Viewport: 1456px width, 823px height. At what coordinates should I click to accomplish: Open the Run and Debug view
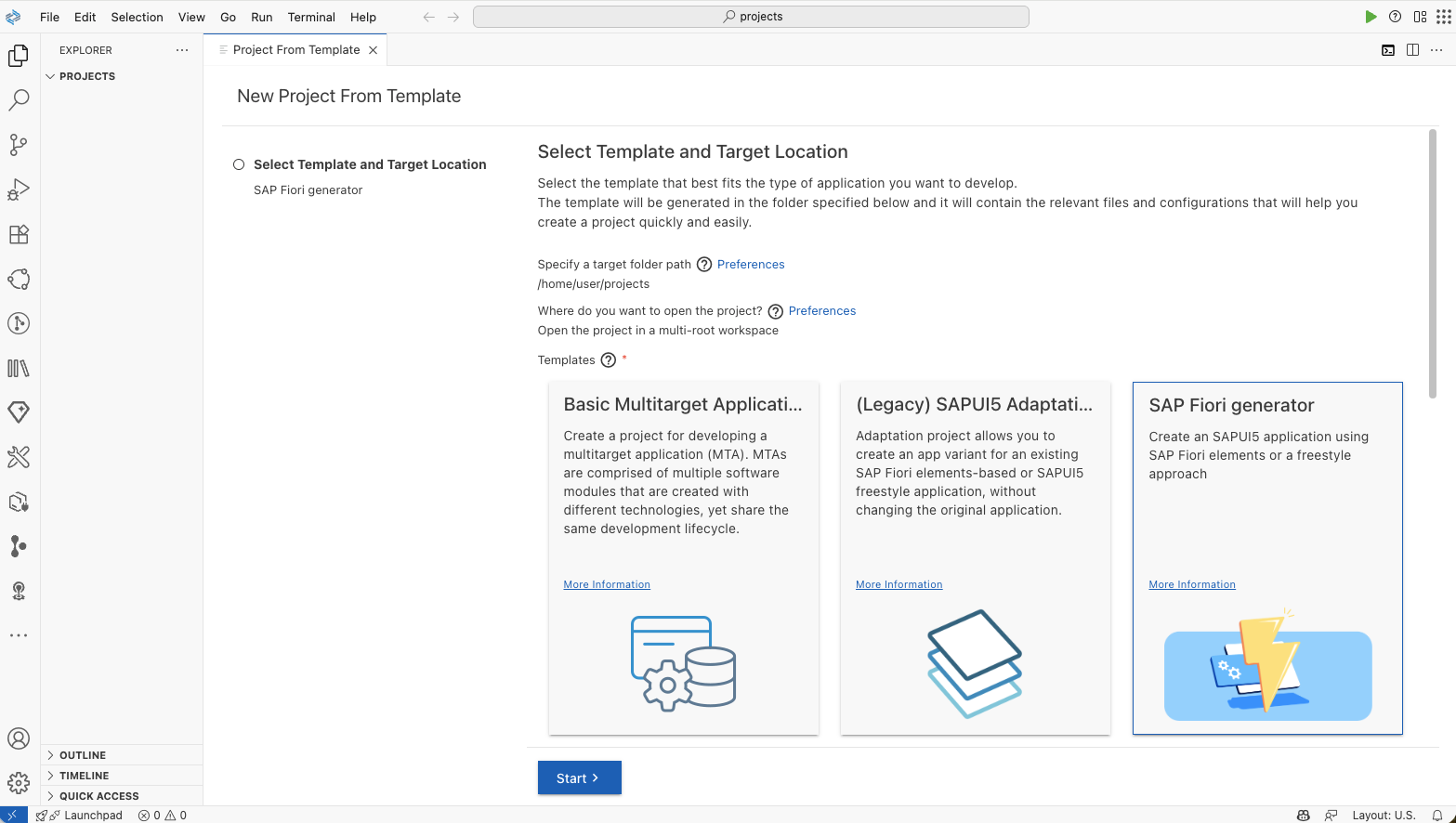click(x=19, y=189)
